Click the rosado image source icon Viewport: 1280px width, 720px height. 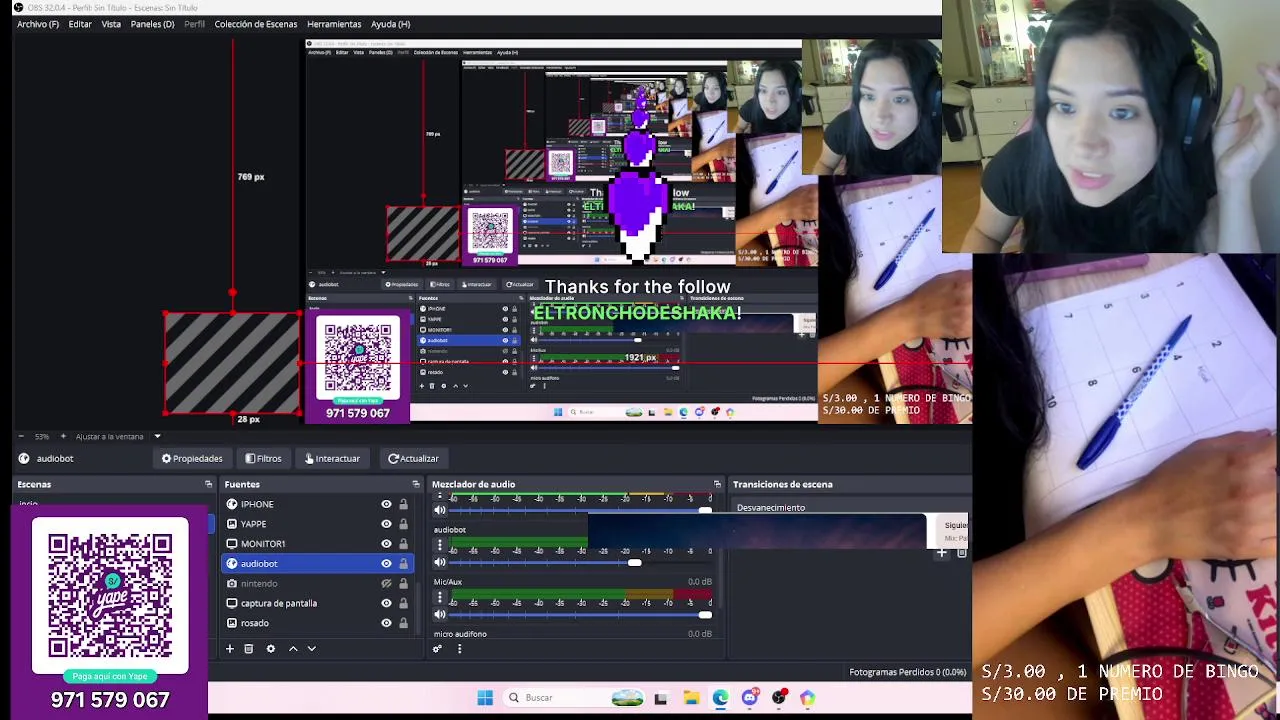click(232, 623)
